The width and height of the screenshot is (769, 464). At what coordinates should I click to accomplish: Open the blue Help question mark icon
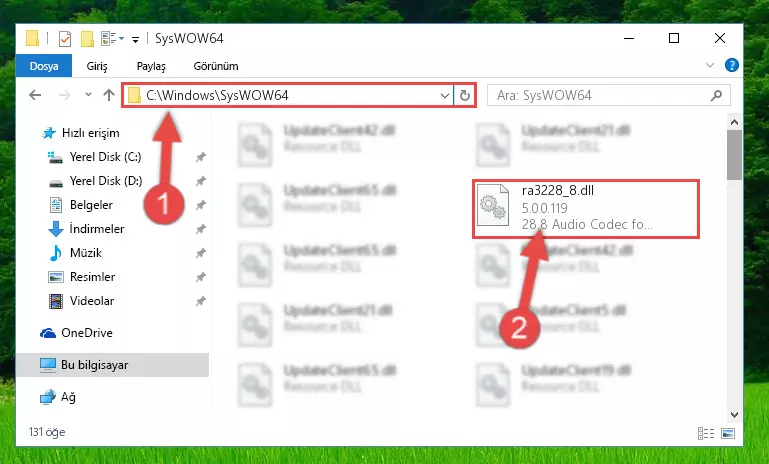[731, 65]
